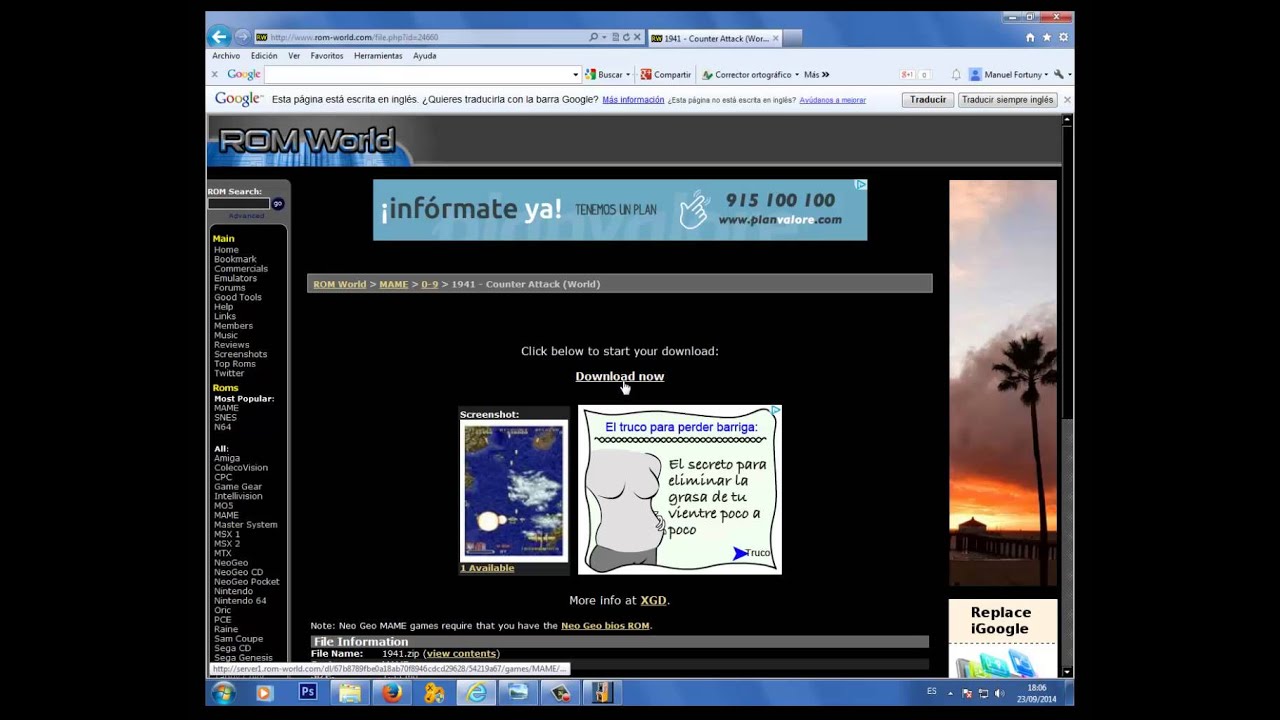Click the MAME breadcrumb link
This screenshot has height=720, width=1280.
pos(393,284)
